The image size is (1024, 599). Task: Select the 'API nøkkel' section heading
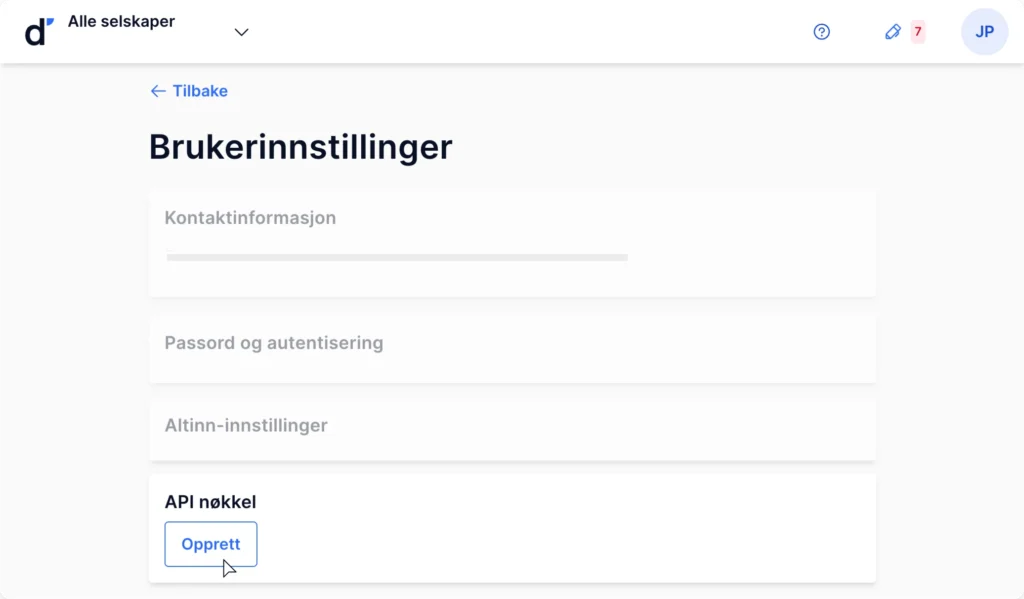point(210,502)
